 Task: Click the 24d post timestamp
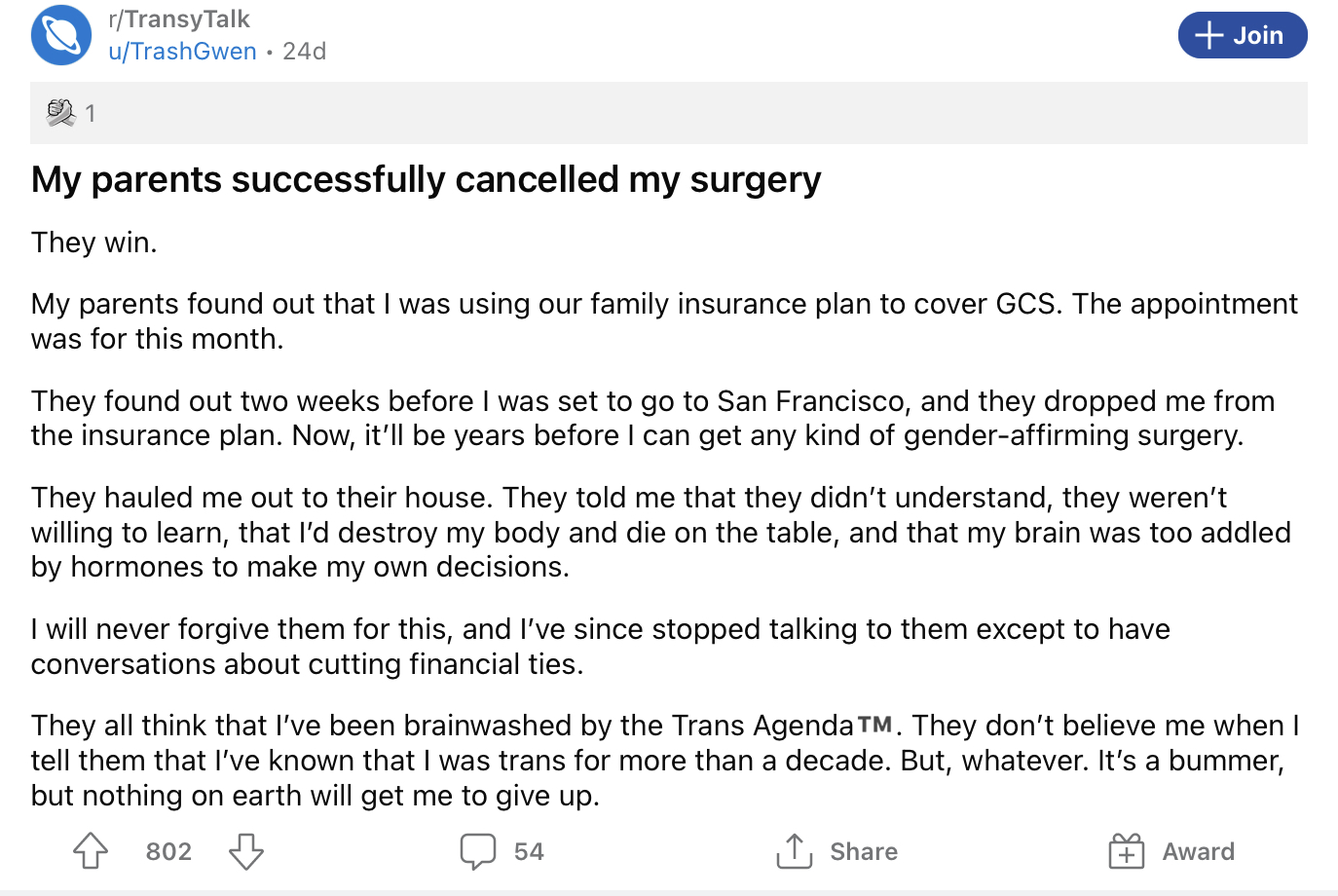coord(305,51)
